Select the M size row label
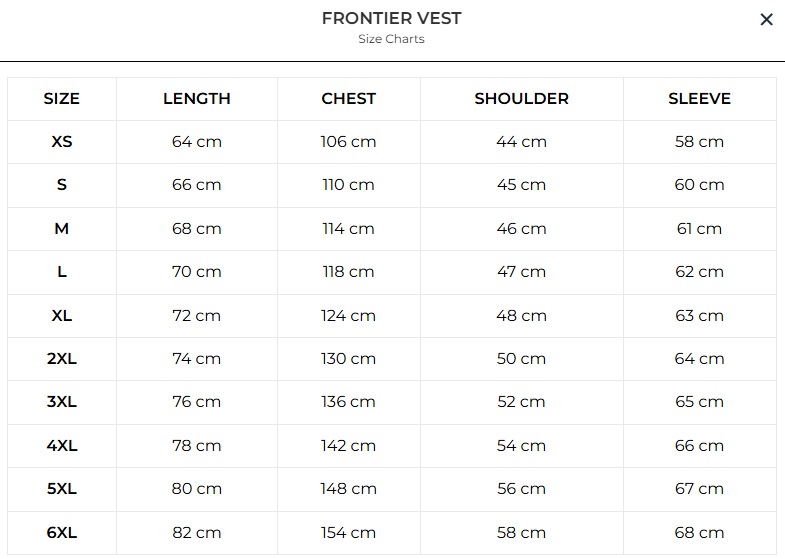Screen dimensions: 785x559 (x=62, y=229)
